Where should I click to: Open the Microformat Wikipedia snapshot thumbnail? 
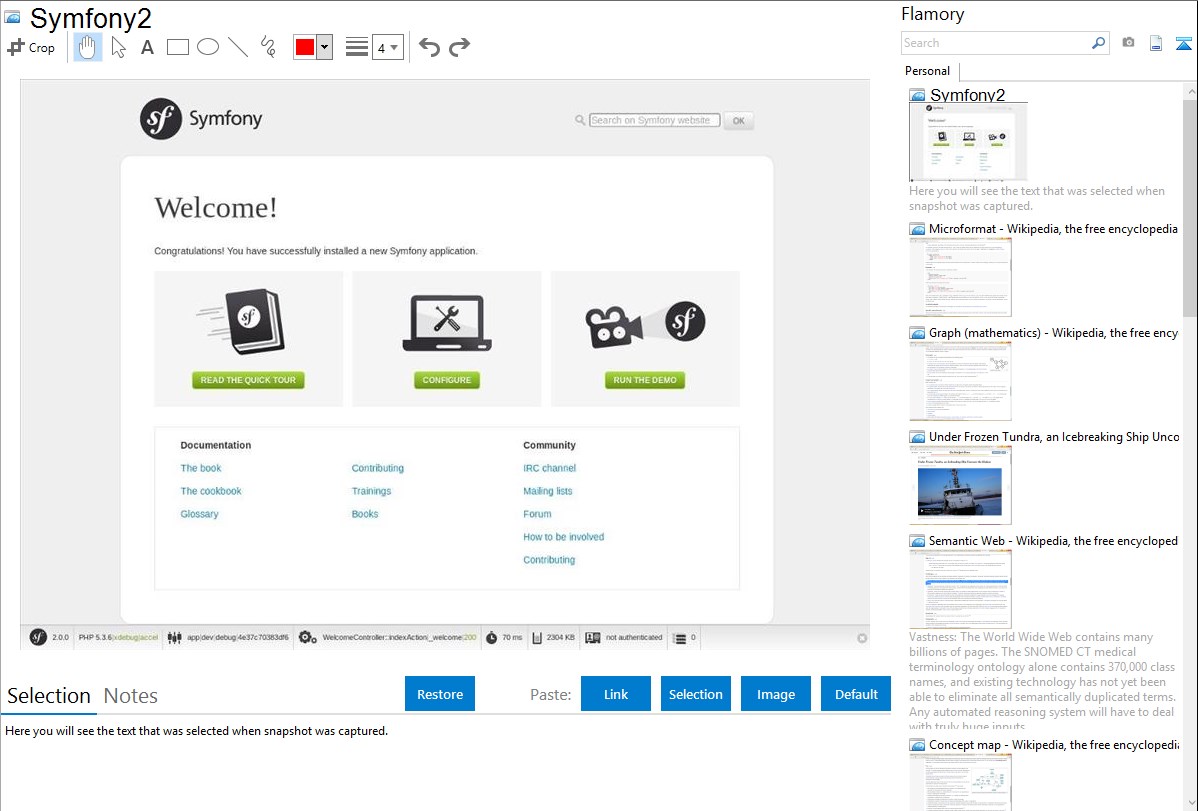point(960,277)
